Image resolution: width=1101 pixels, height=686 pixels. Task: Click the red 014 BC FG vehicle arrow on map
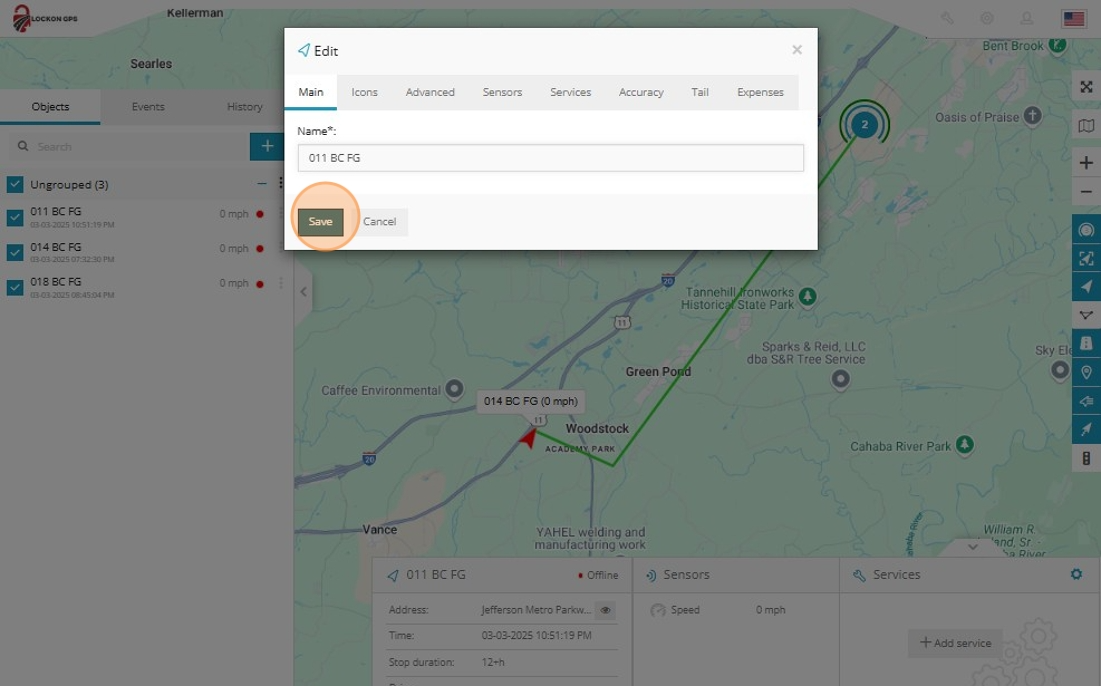(x=528, y=439)
